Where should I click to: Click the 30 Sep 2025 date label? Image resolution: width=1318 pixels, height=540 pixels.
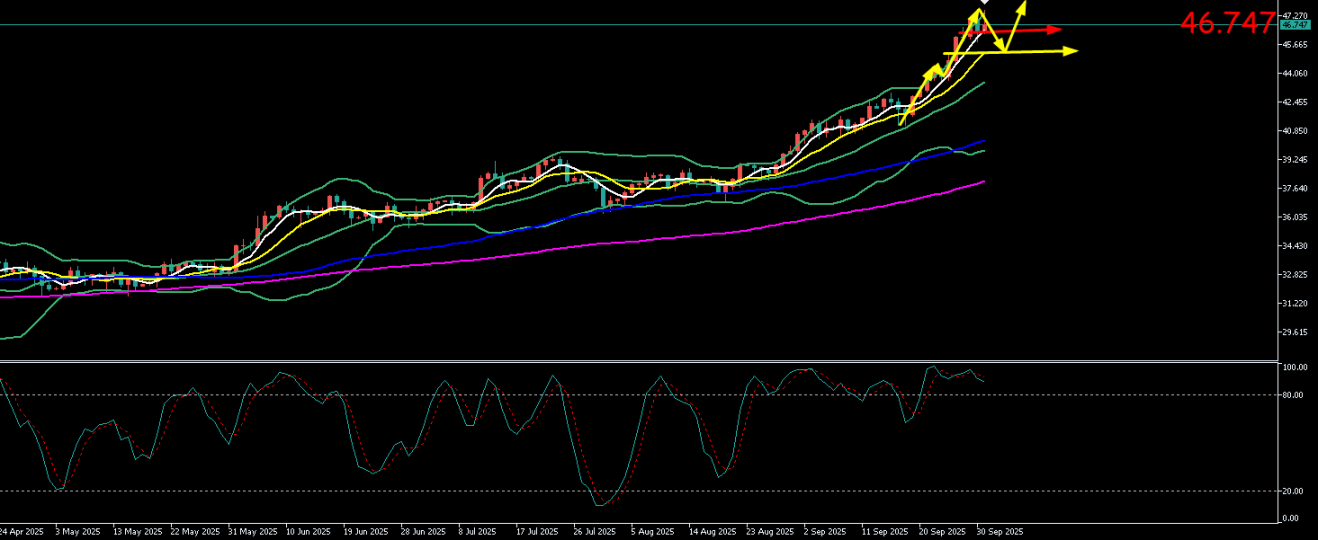click(999, 531)
